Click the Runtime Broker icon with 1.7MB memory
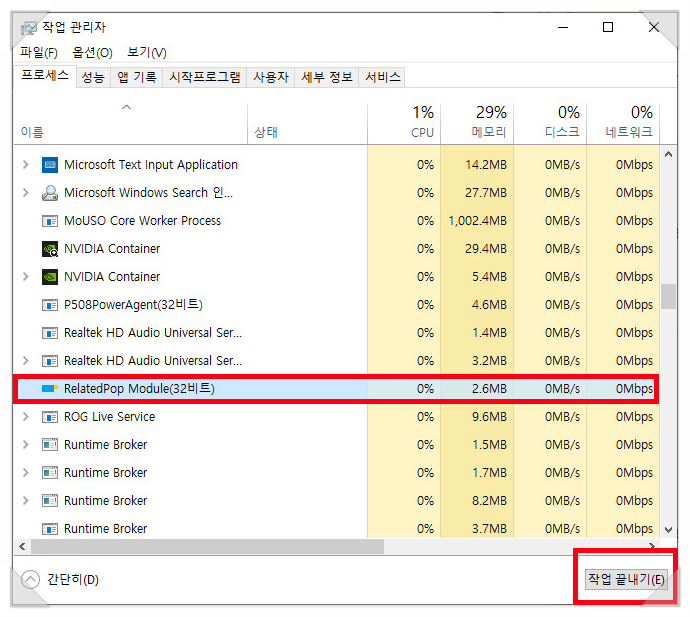 coord(50,473)
